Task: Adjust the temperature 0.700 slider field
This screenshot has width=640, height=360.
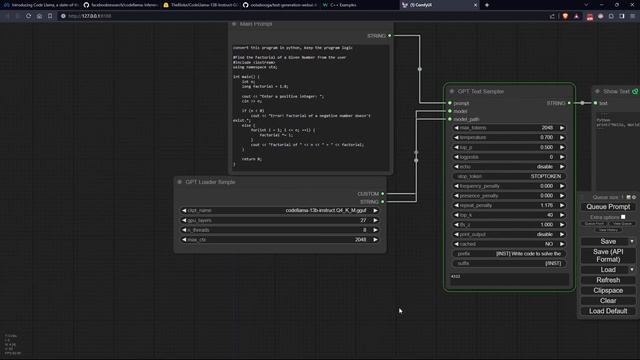Action: click(x=509, y=138)
